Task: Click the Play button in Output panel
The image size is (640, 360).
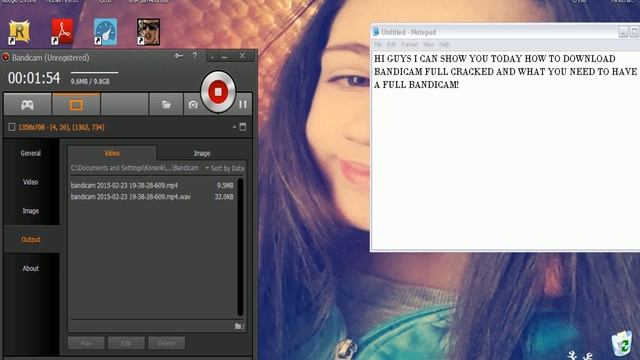Action: [86, 343]
